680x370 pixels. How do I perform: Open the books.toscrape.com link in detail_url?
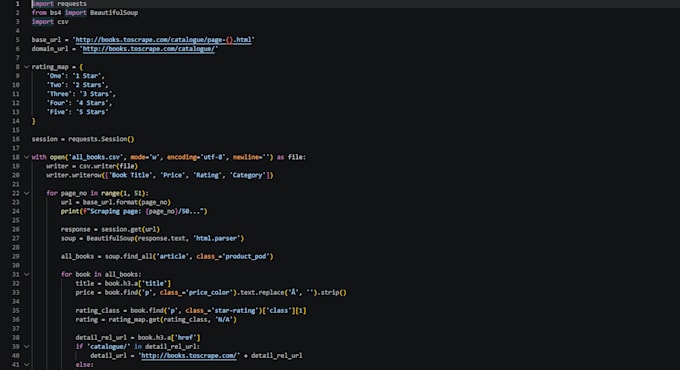click(189, 355)
